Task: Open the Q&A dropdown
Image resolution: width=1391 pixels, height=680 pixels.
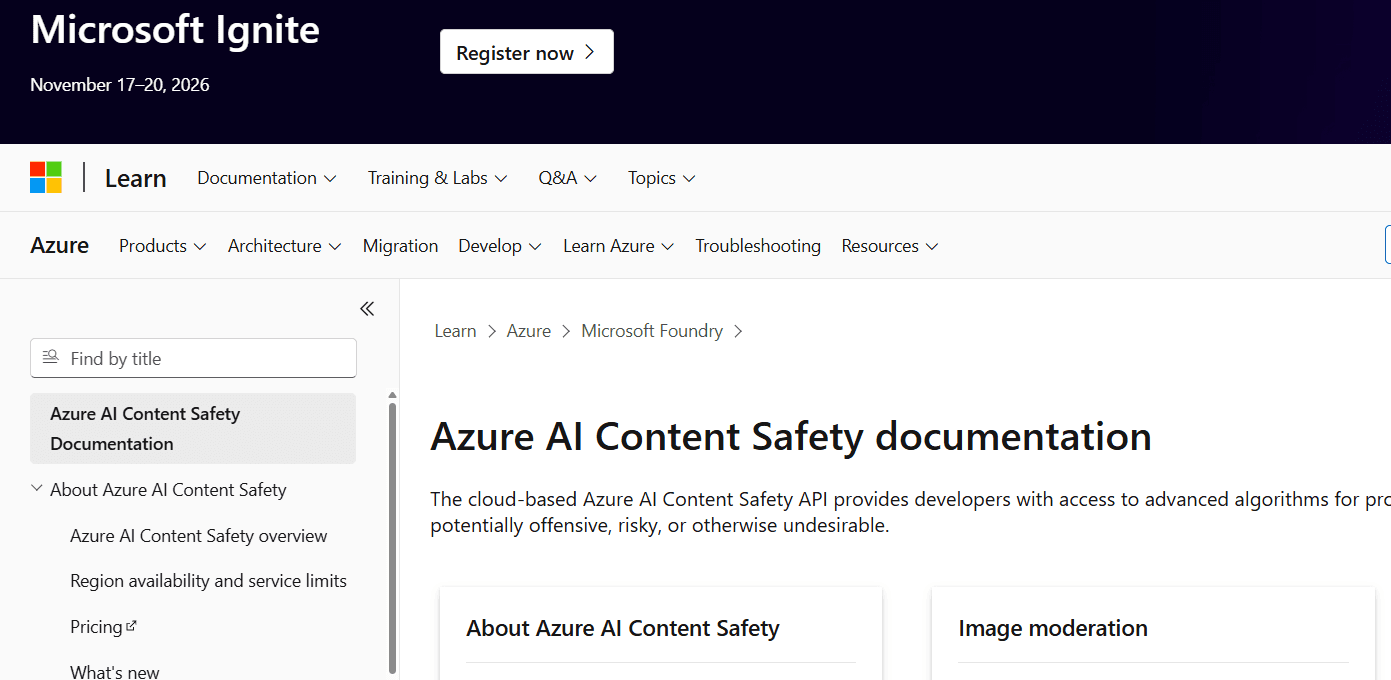Action: 568,178
